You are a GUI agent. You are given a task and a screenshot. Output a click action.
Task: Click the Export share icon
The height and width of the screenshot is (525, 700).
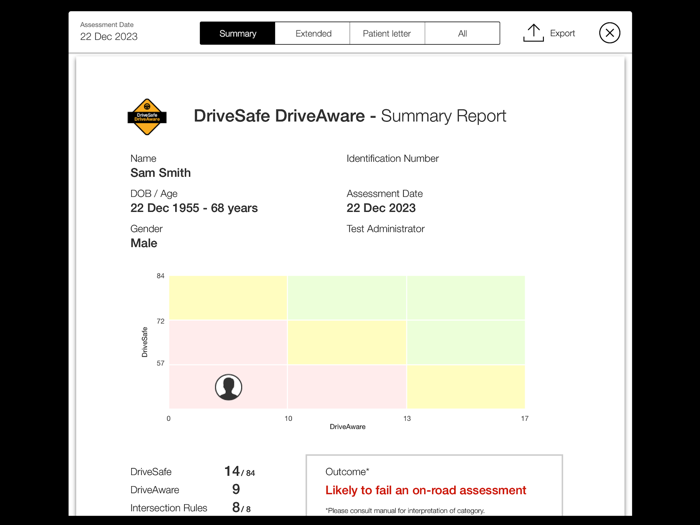pos(533,33)
